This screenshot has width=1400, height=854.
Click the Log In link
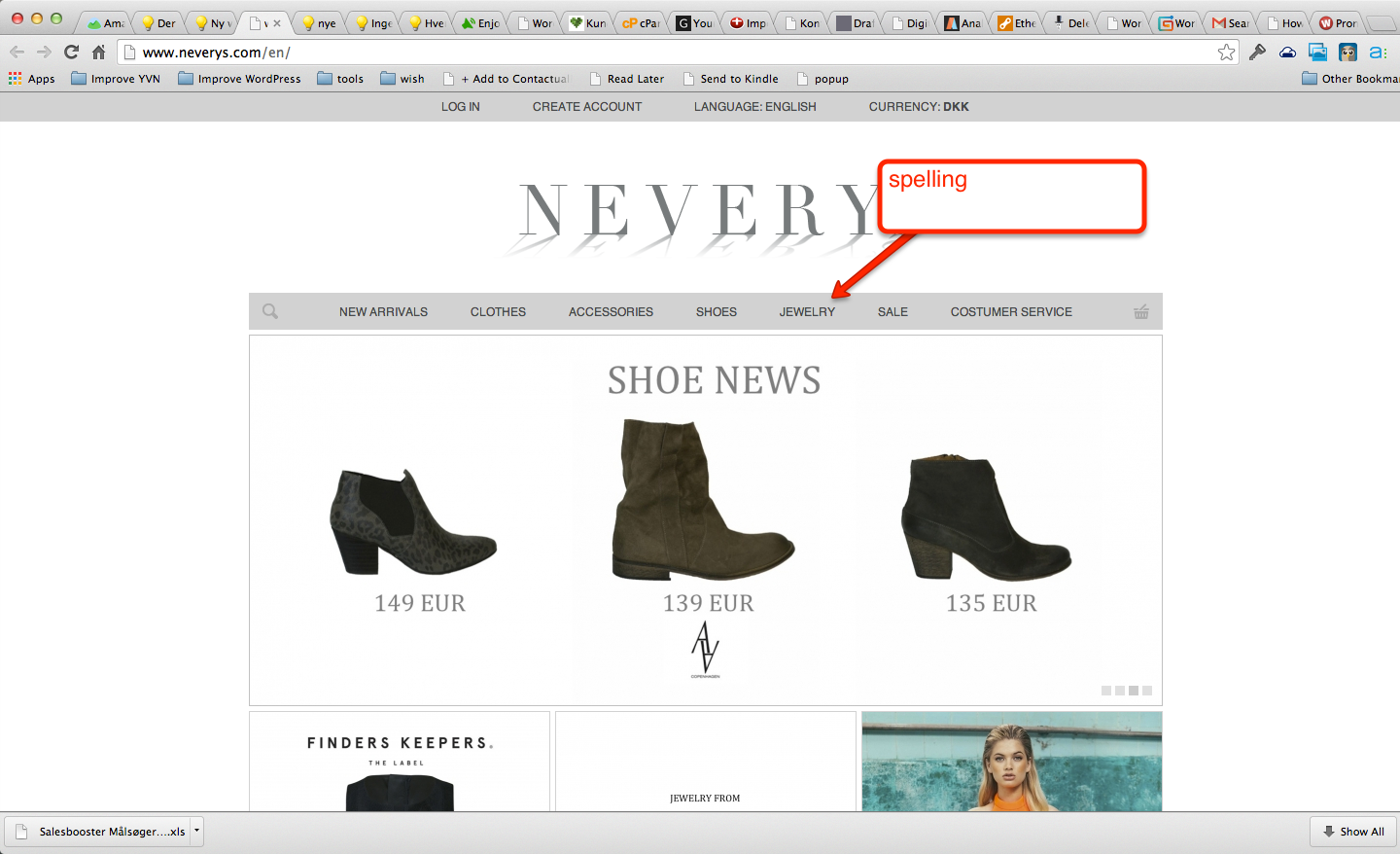(x=460, y=107)
